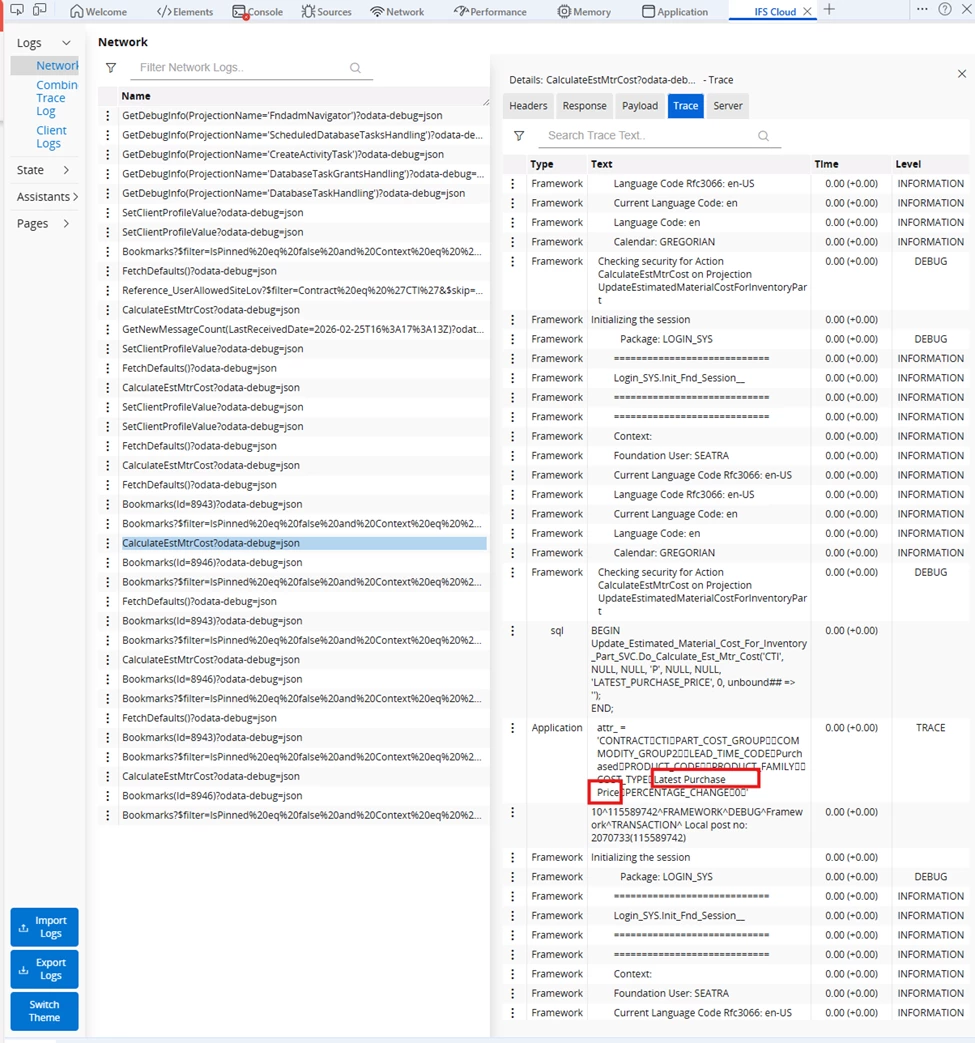Click the trace Type column header
This screenshot has width=975, height=1043.
[541, 164]
